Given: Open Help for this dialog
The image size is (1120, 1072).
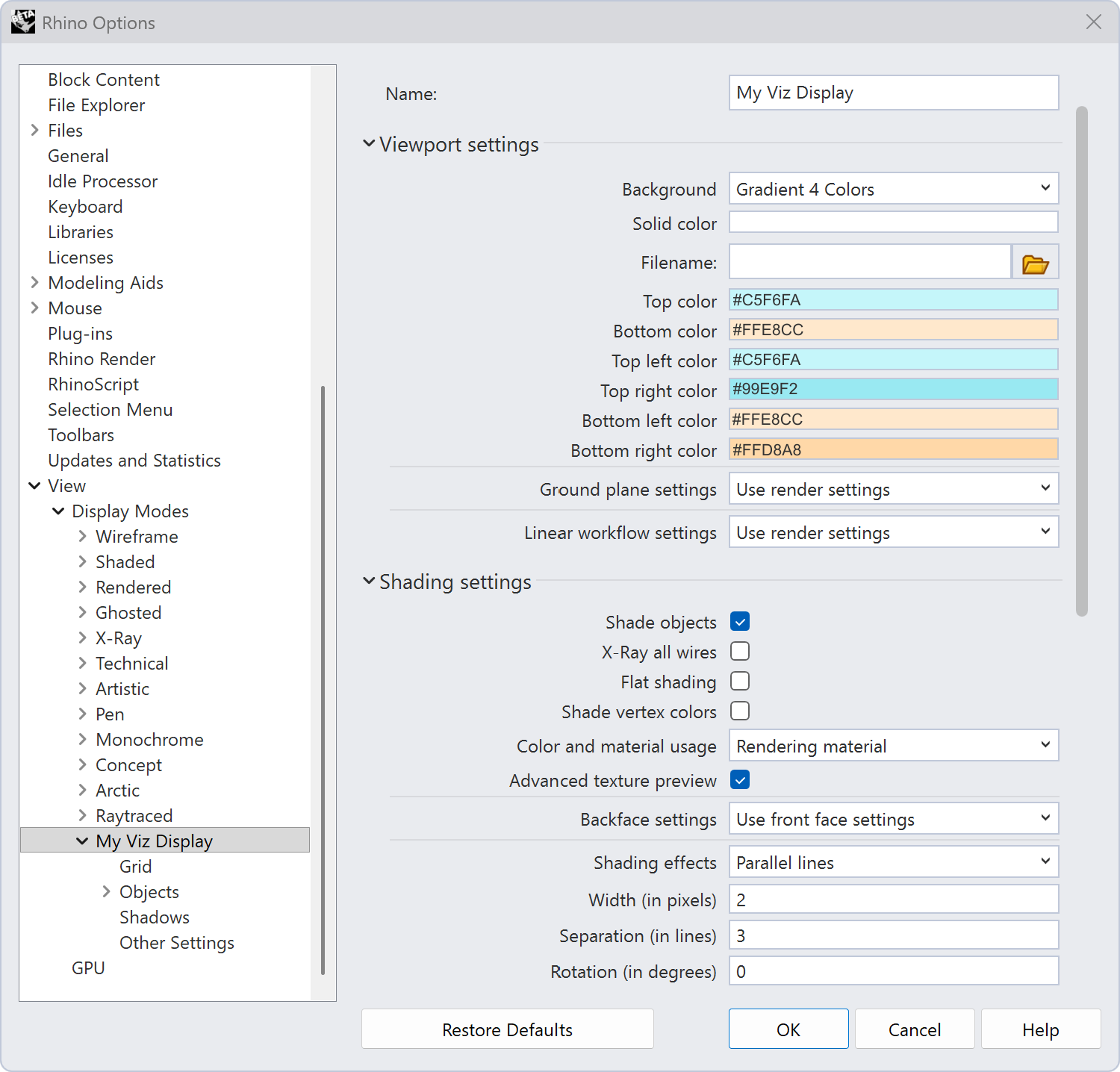Looking at the screenshot, I should (1041, 1029).
